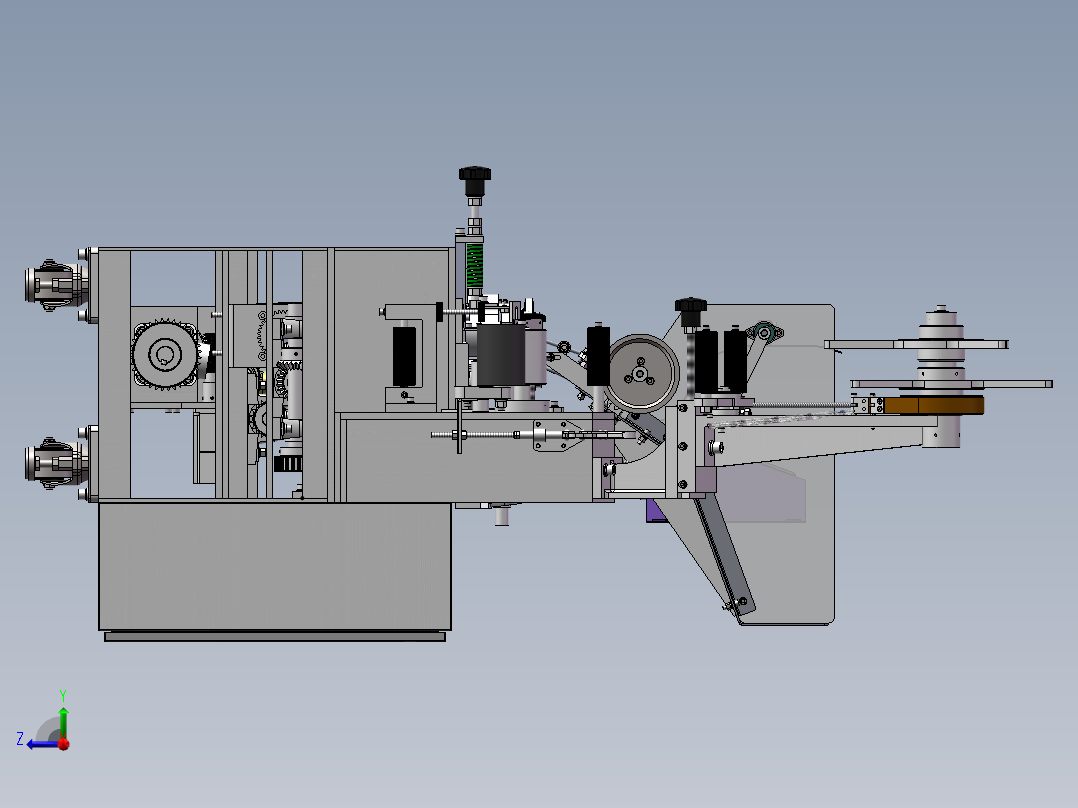Select the flange bearing with teal center
Viewport: 1078px width, 808px height.
(764, 333)
